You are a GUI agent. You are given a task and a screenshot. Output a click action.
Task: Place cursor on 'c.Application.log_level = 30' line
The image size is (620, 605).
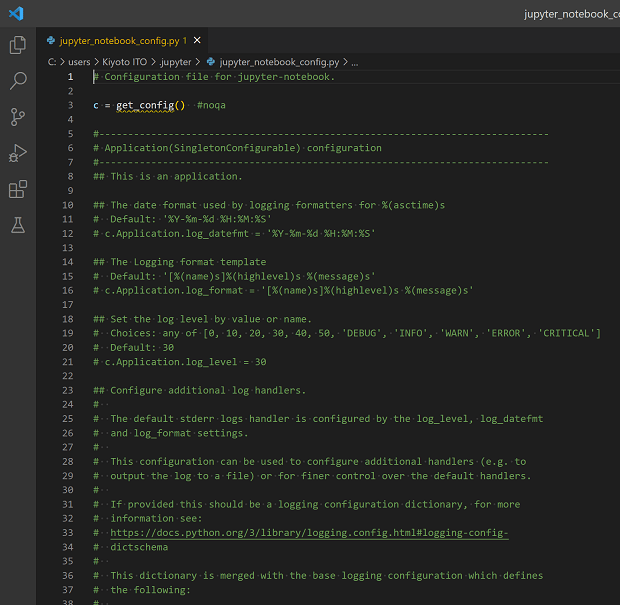click(x=180, y=362)
